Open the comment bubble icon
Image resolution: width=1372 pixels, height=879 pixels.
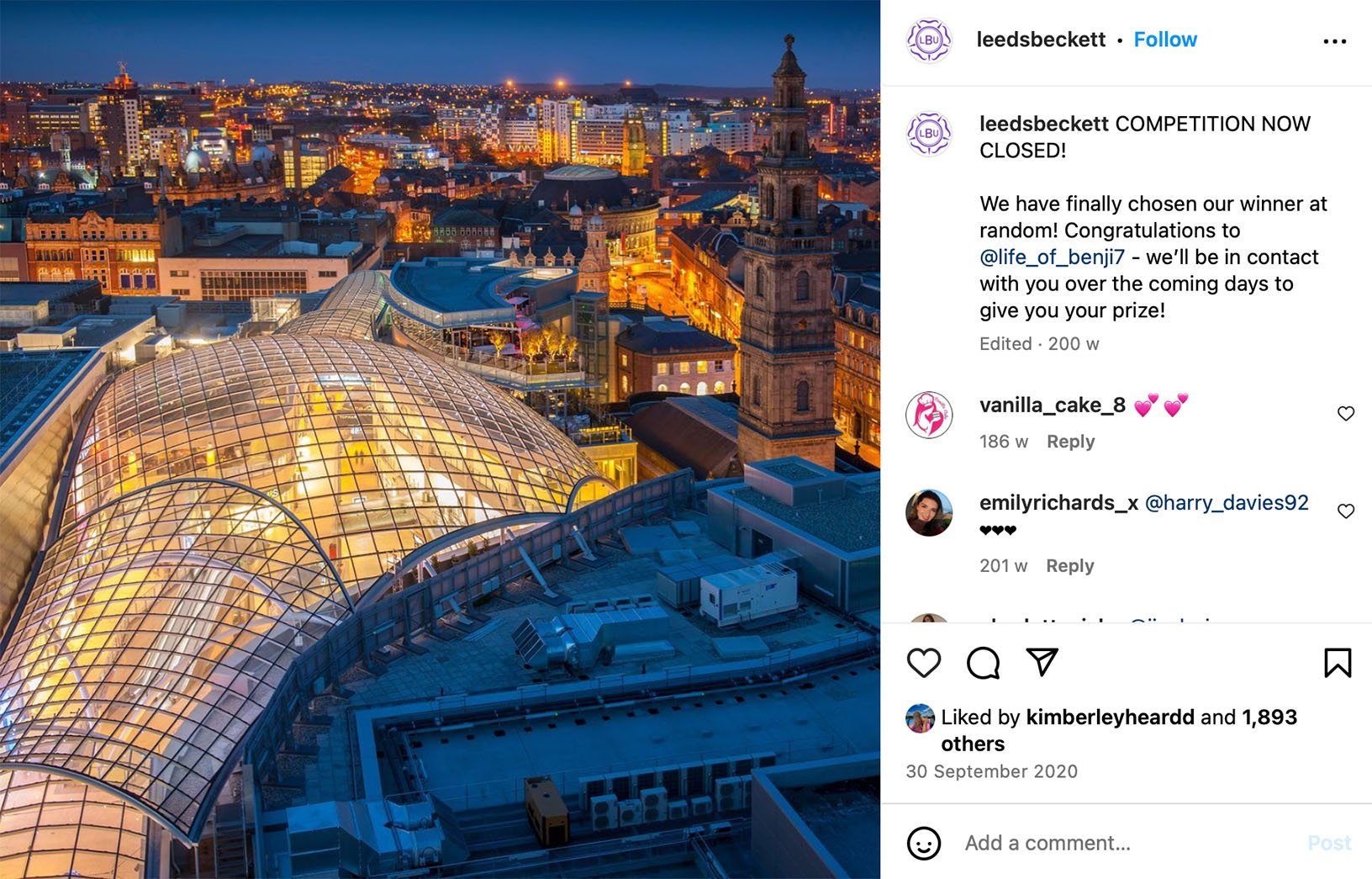point(983,663)
